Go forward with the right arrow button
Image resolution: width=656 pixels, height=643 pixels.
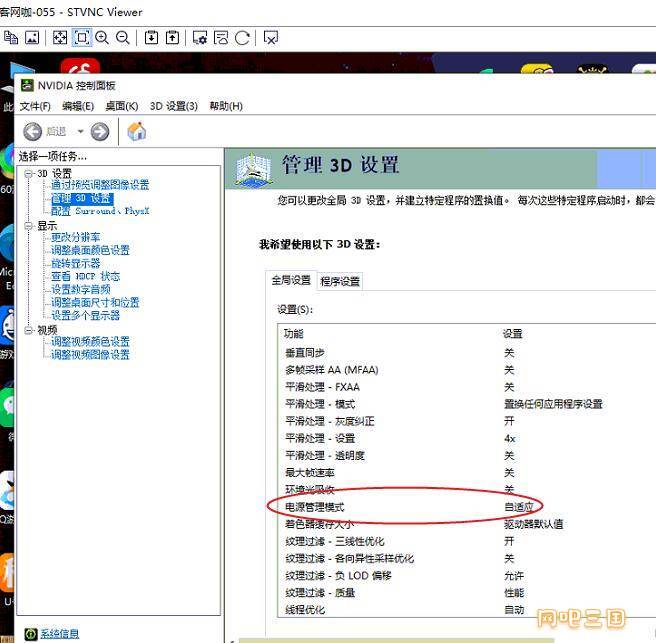pyautogui.click(x=100, y=132)
